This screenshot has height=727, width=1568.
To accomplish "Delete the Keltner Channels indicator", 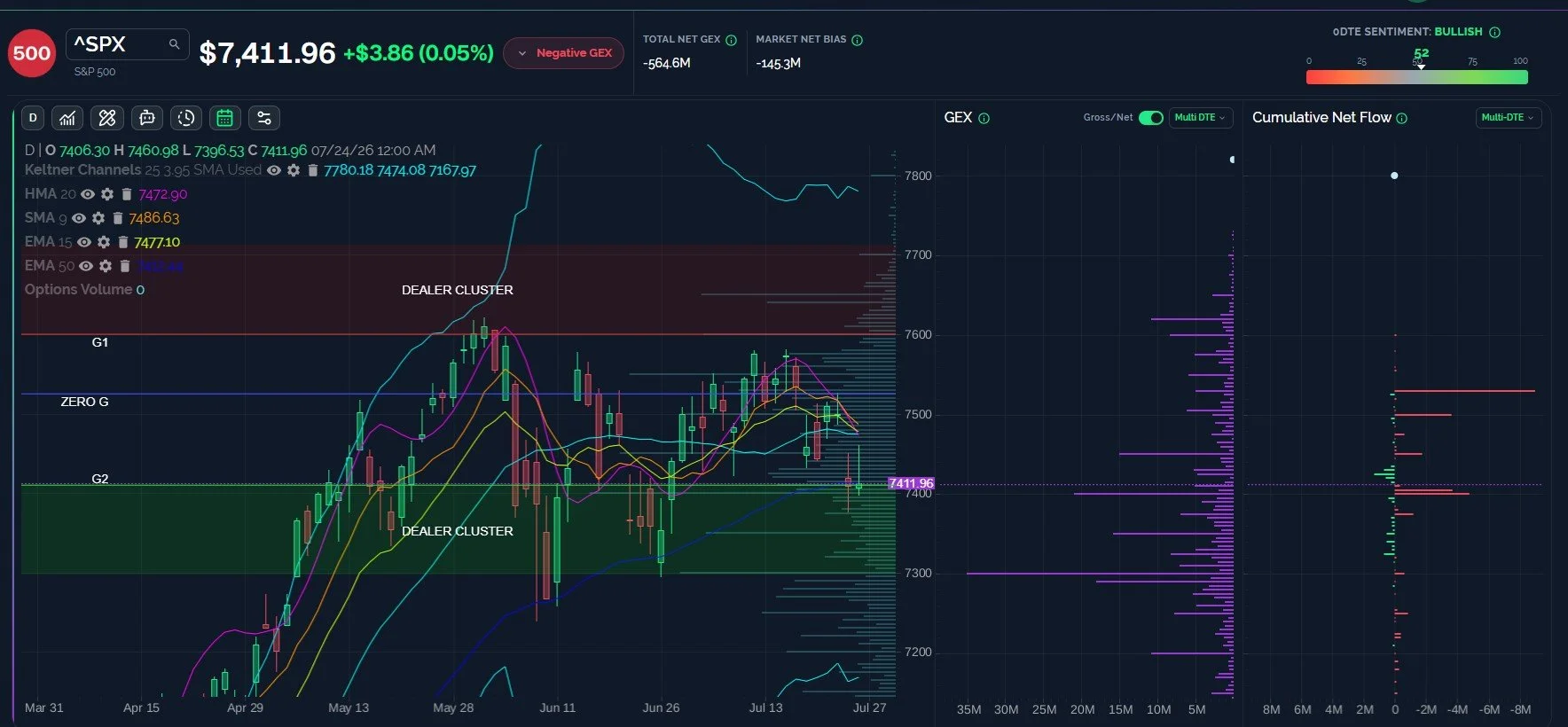I will (x=312, y=170).
